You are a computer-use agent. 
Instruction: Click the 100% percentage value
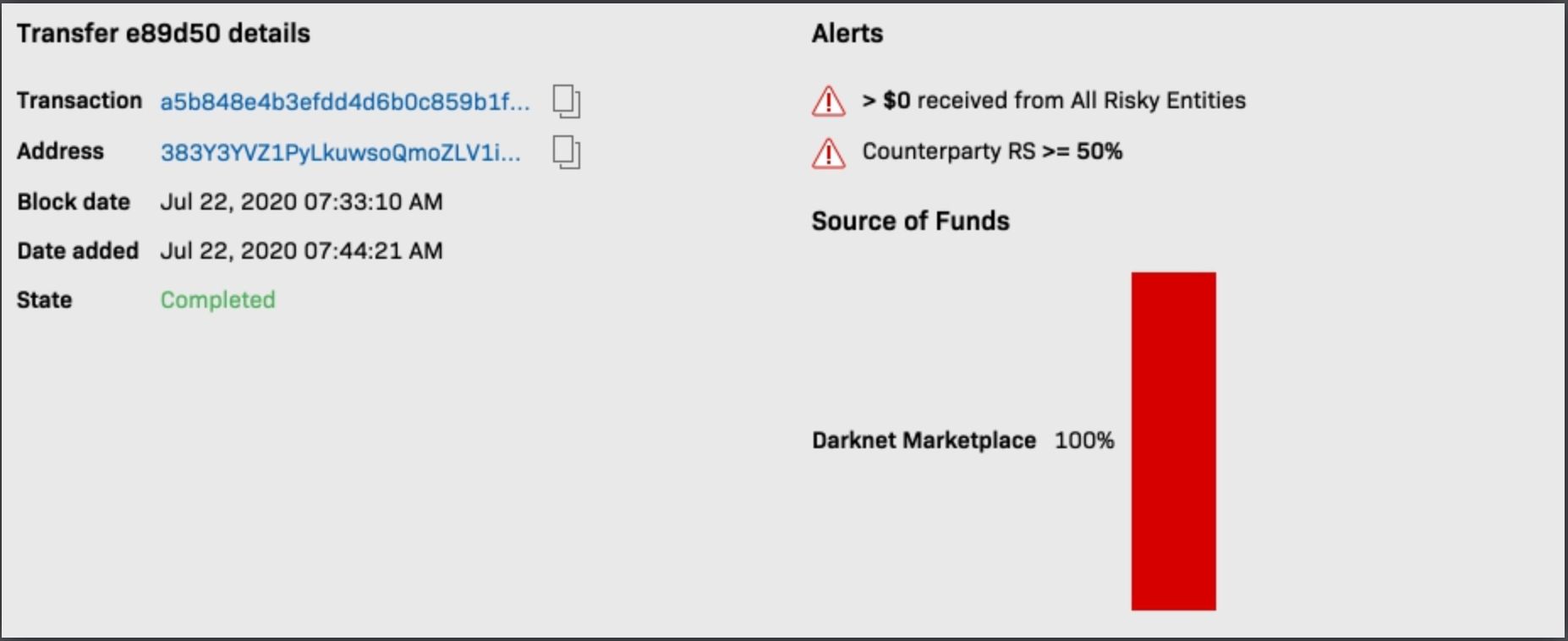(x=1084, y=441)
